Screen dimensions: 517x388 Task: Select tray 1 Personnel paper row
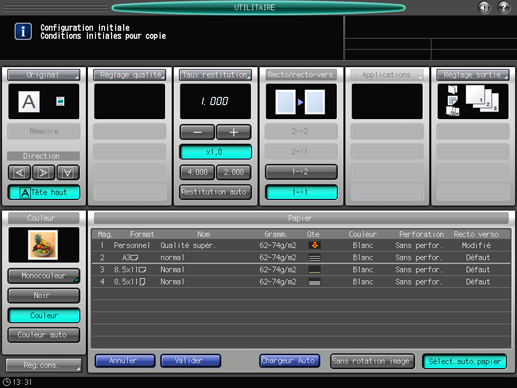[x=301, y=245]
